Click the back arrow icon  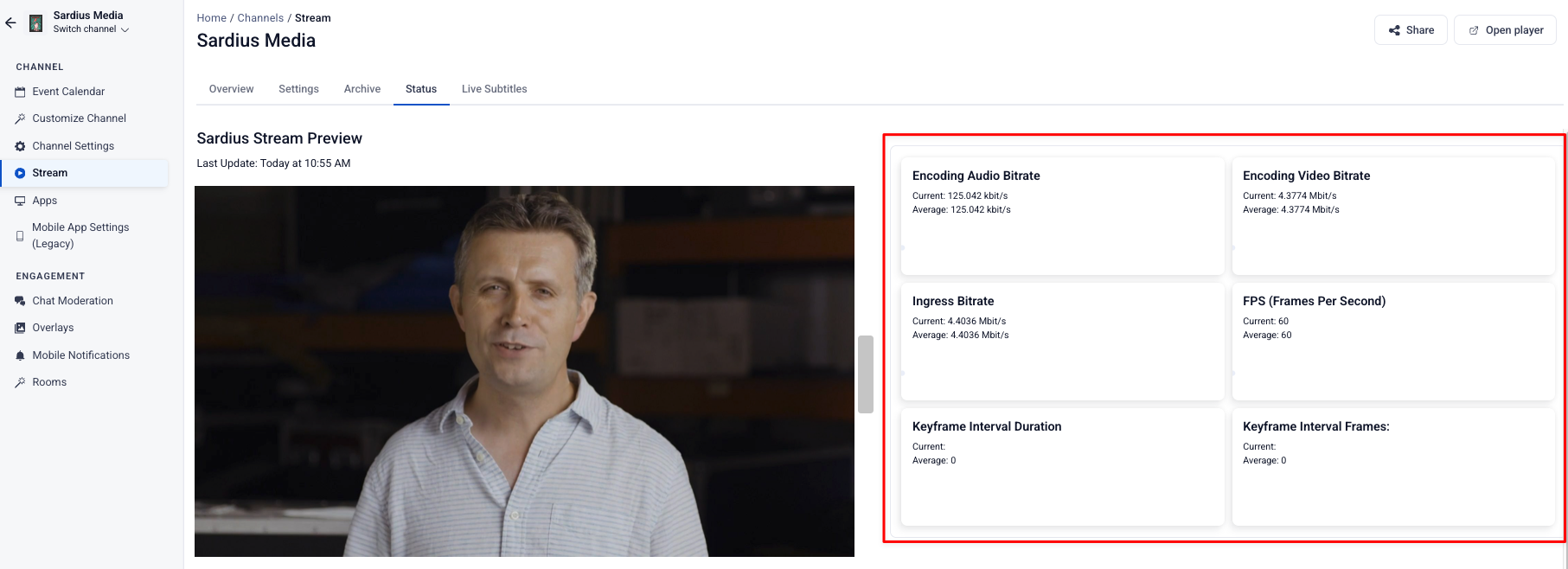point(10,23)
